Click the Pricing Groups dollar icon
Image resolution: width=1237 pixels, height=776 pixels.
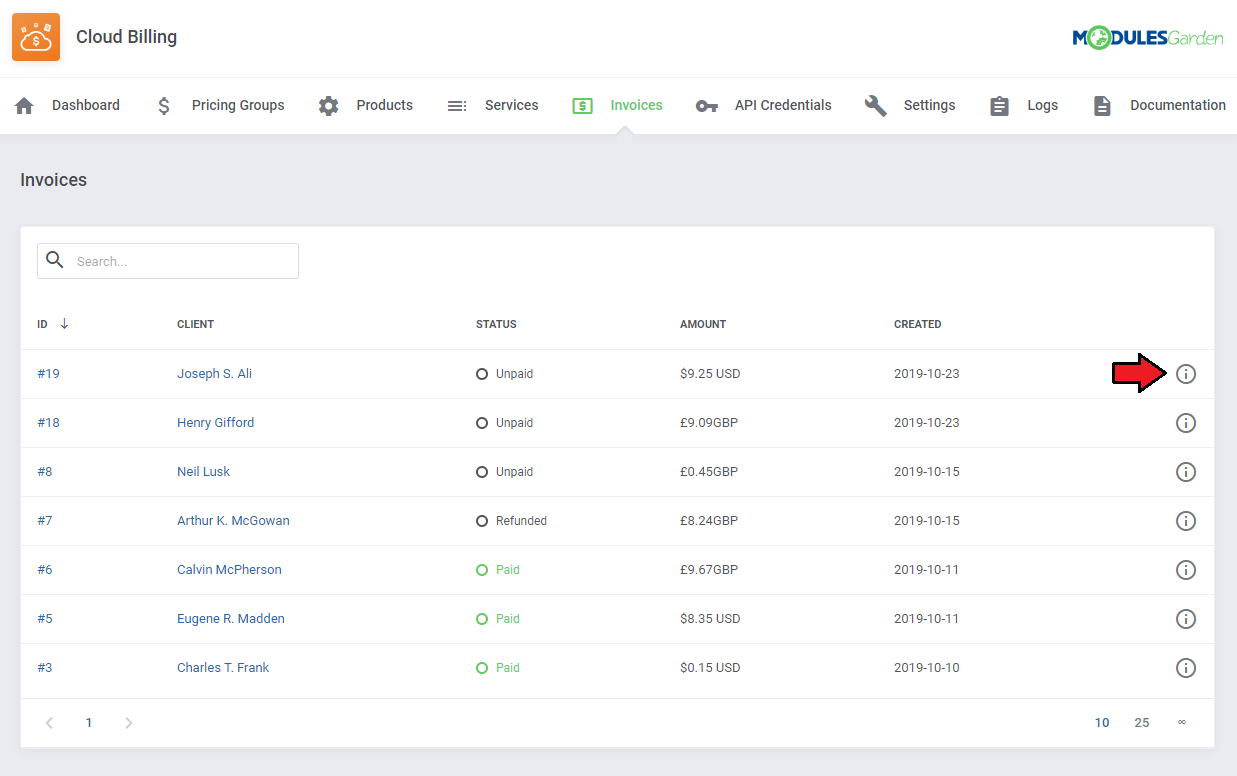pyautogui.click(x=164, y=105)
